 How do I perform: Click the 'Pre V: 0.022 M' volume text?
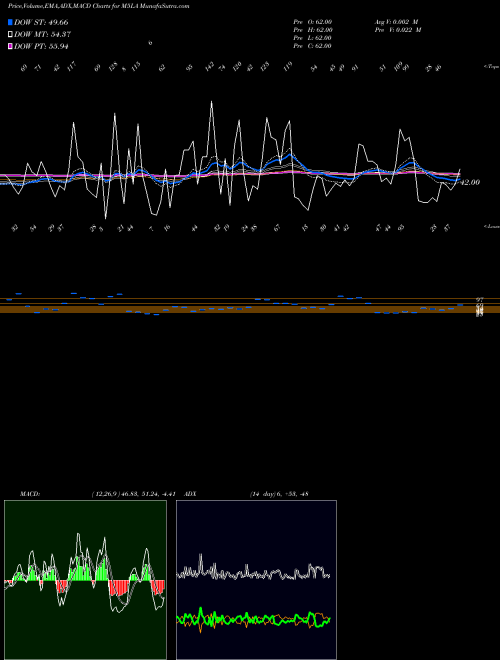(x=398, y=30)
